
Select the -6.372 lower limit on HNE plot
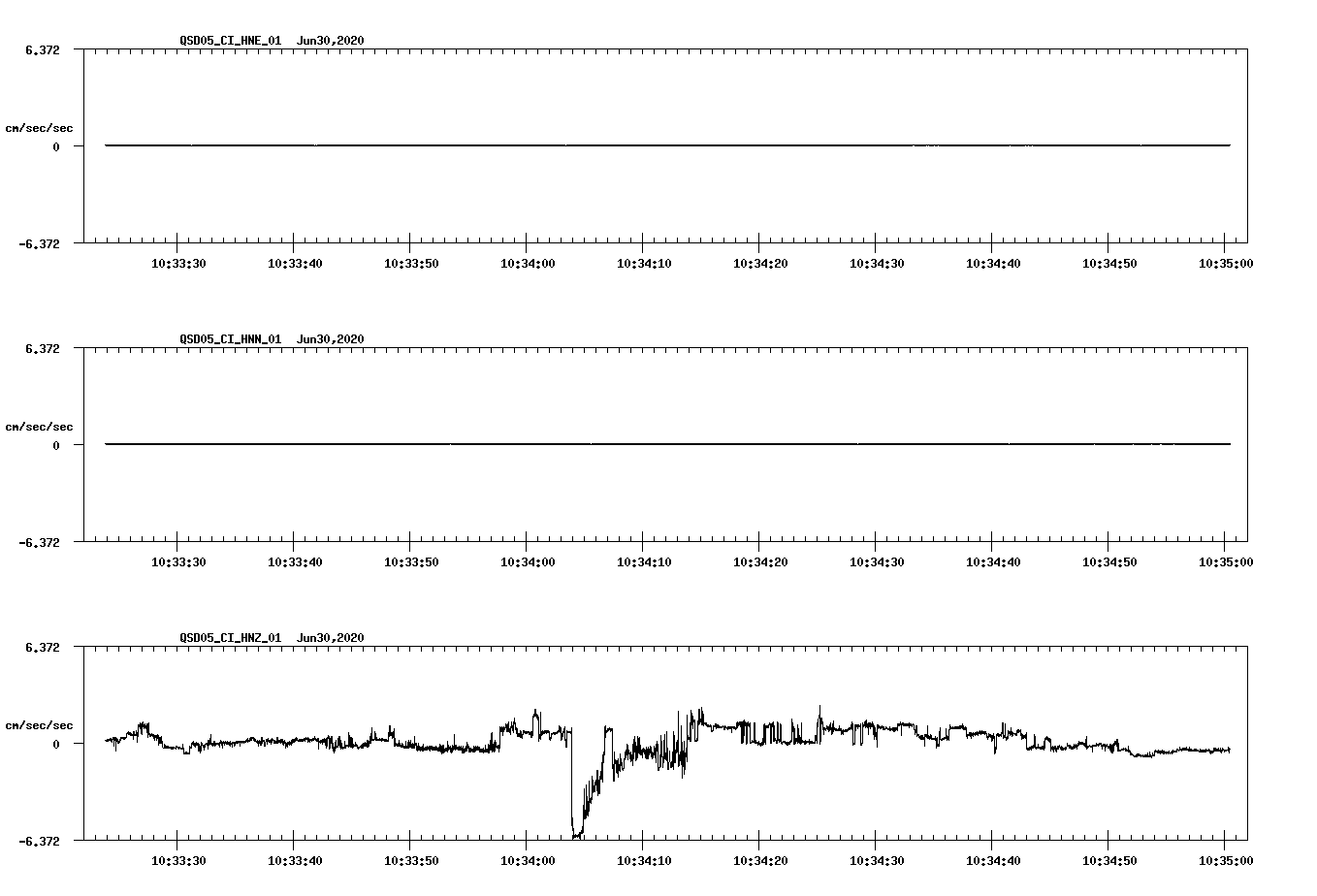click(40, 243)
